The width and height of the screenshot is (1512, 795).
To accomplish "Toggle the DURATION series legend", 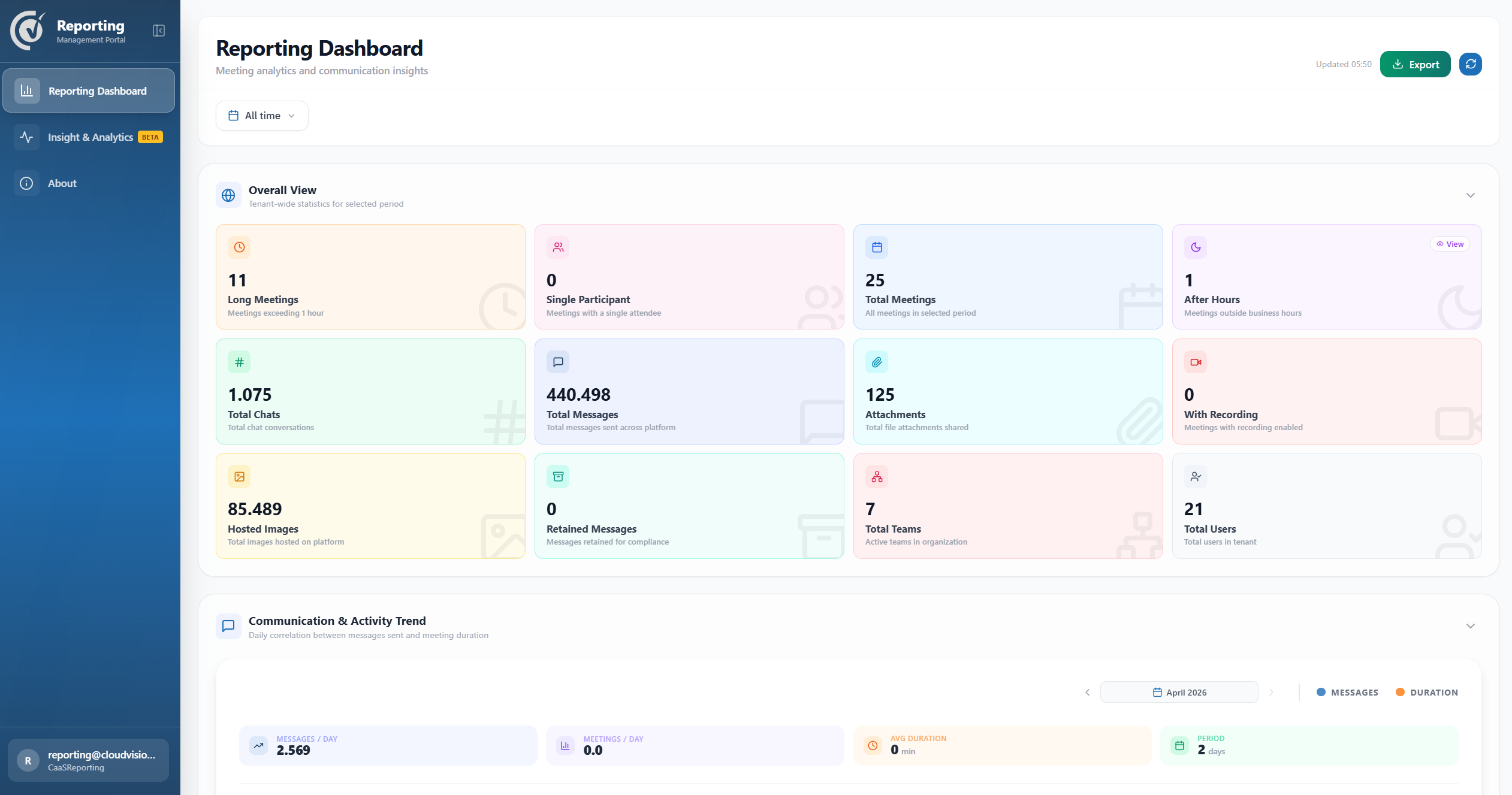I will (1427, 693).
